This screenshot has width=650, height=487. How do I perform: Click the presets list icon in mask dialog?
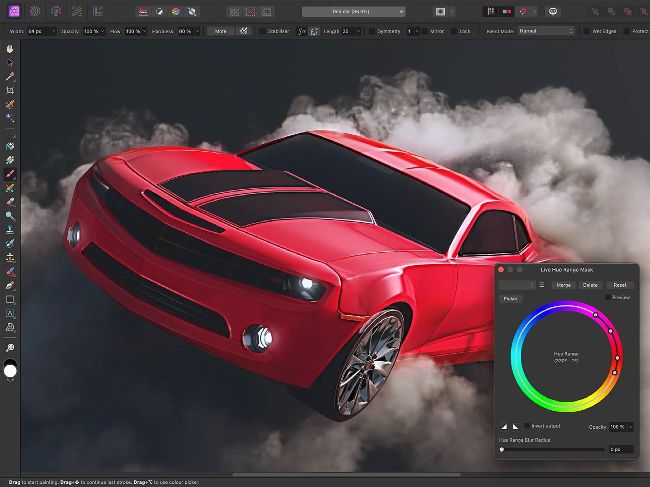point(542,285)
